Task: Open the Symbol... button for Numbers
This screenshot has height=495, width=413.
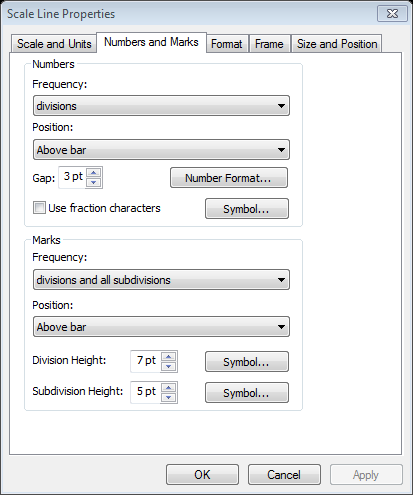Action: [247, 209]
